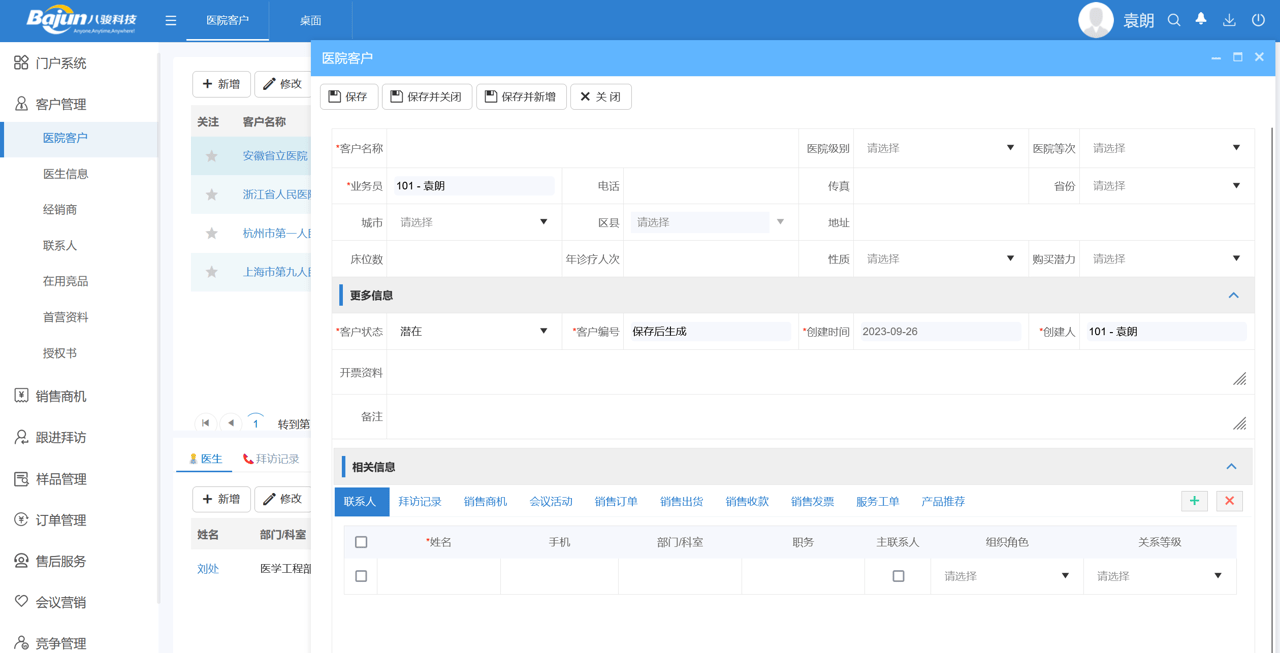This screenshot has height=653, width=1280.
Task: Open the 医院级别 dropdown
Action: [938, 147]
